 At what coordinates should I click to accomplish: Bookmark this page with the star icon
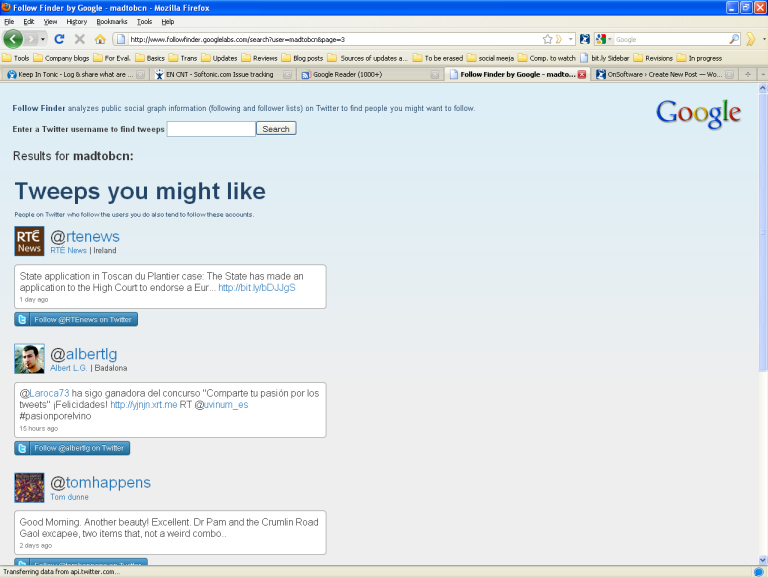tap(548, 39)
